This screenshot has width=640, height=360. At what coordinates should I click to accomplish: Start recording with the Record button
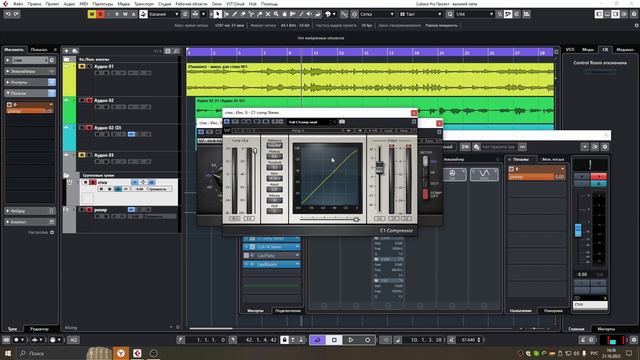click(x=368, y=340)
